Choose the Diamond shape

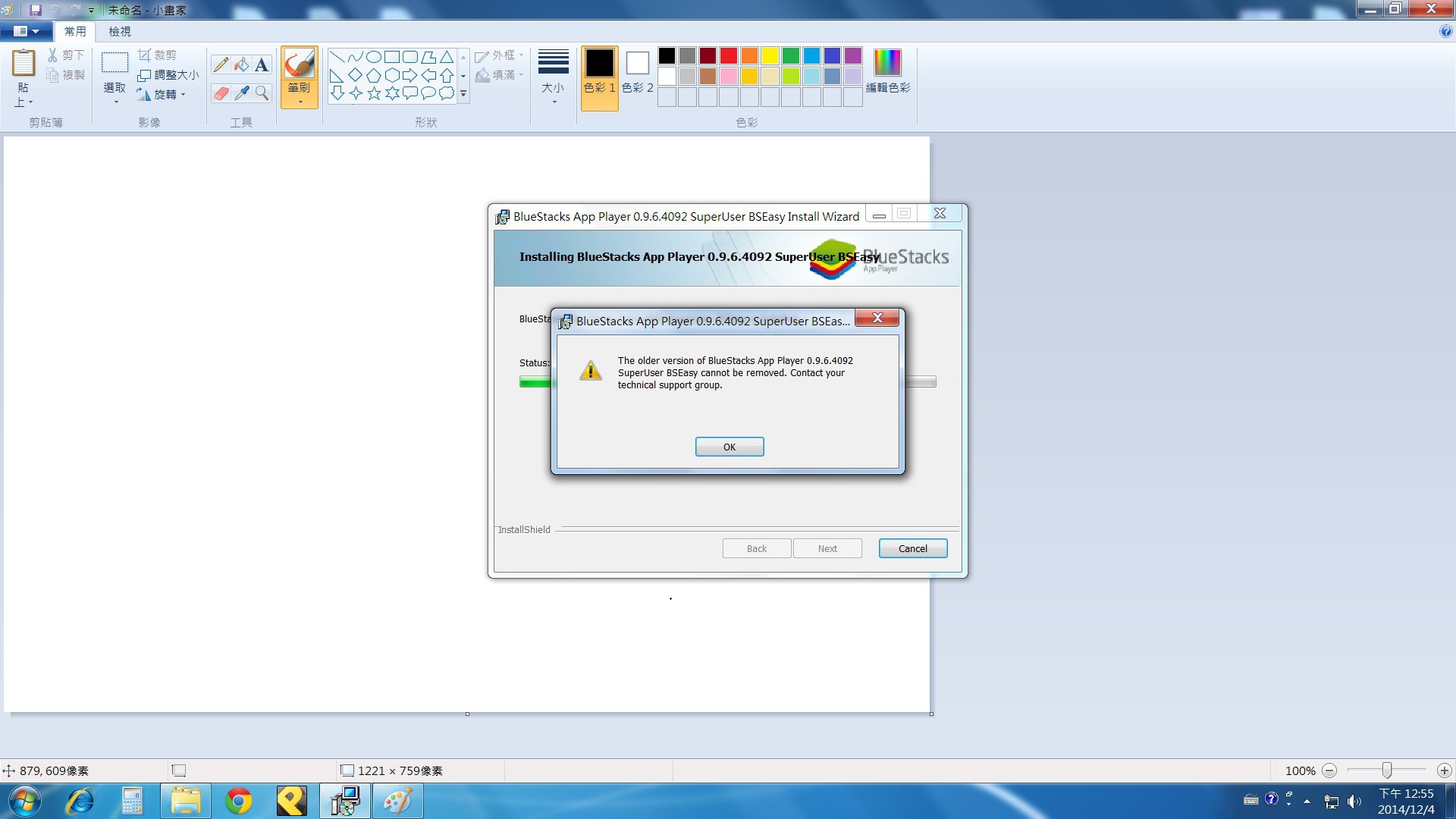click(356, 75)
